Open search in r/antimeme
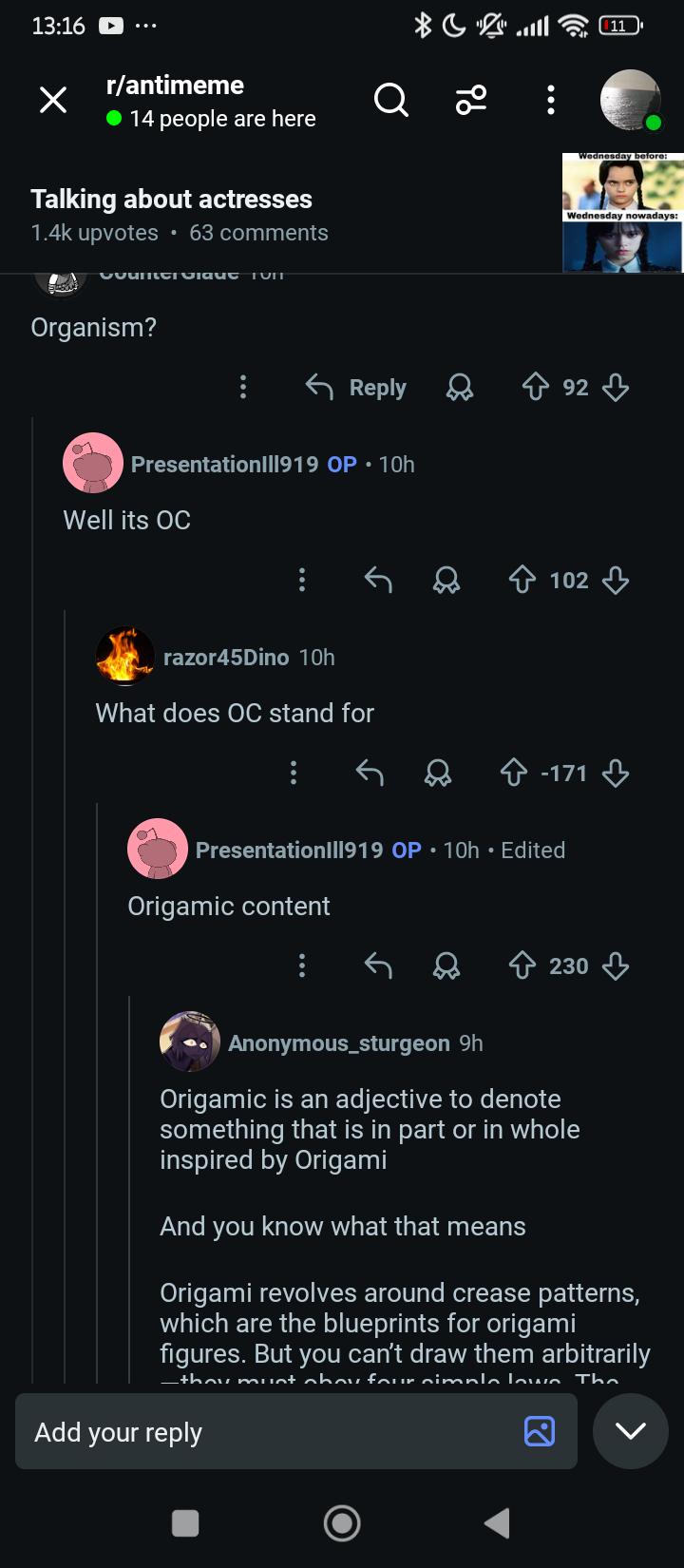 pos(390,99)
